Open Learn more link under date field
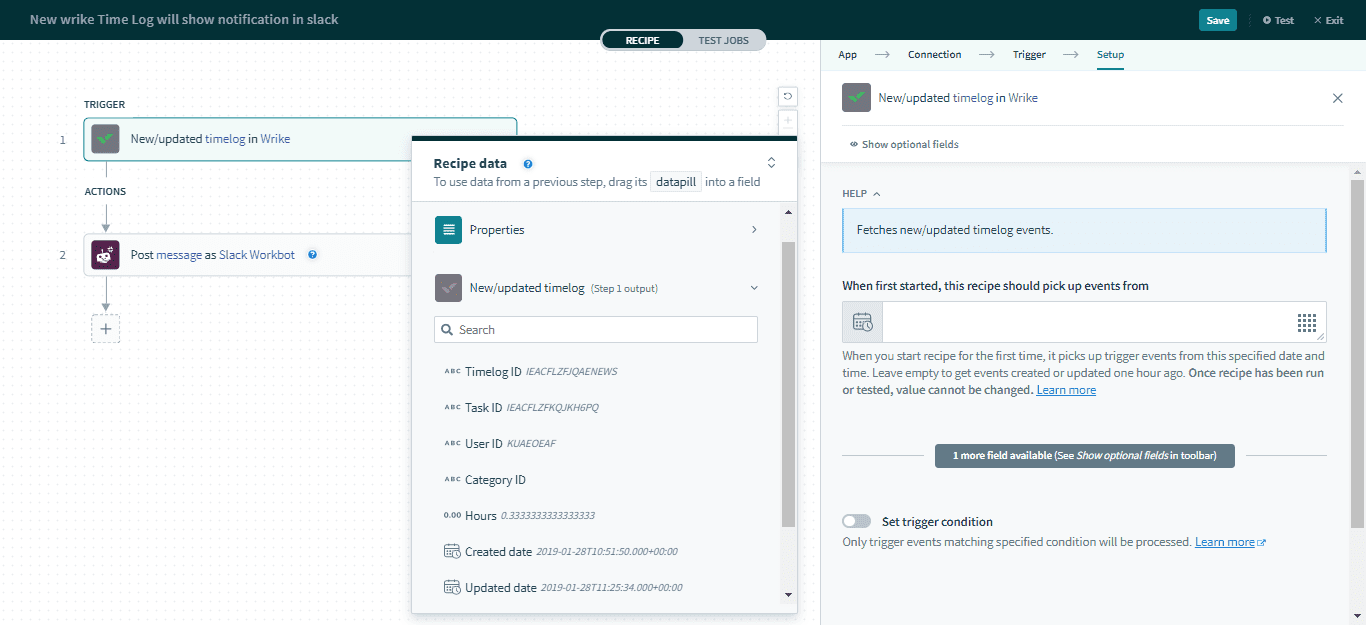 pos(1065,390)
